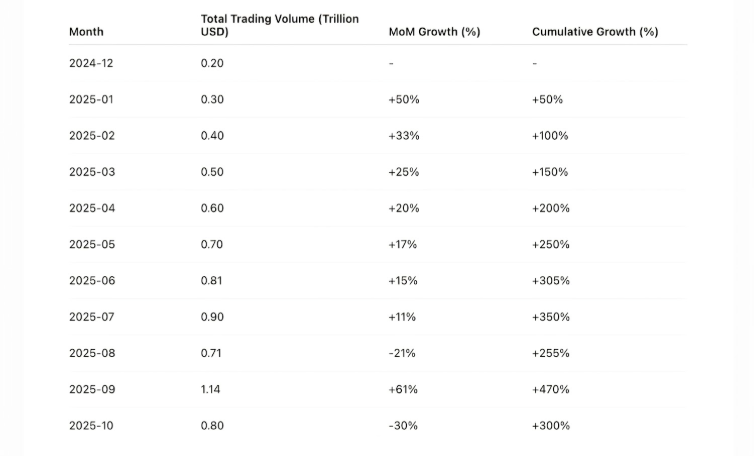Select the 2025-03 row label
Screen dimensions: 754x456
[91, 172]
